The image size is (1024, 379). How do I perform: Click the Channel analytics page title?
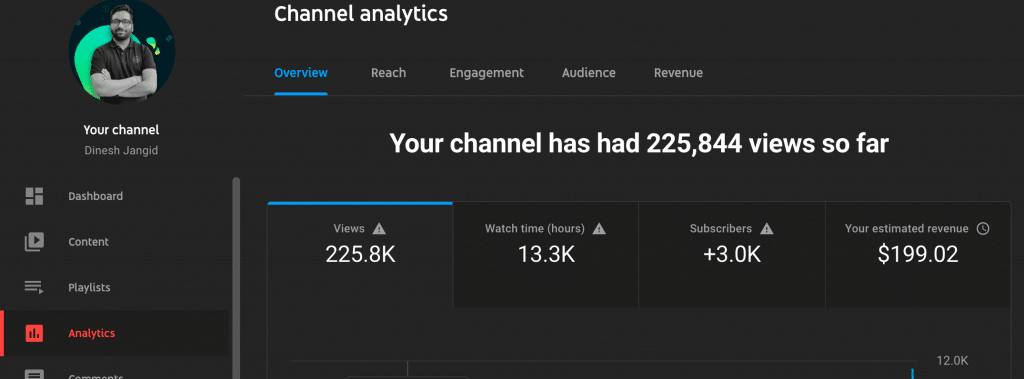[360, 14]
